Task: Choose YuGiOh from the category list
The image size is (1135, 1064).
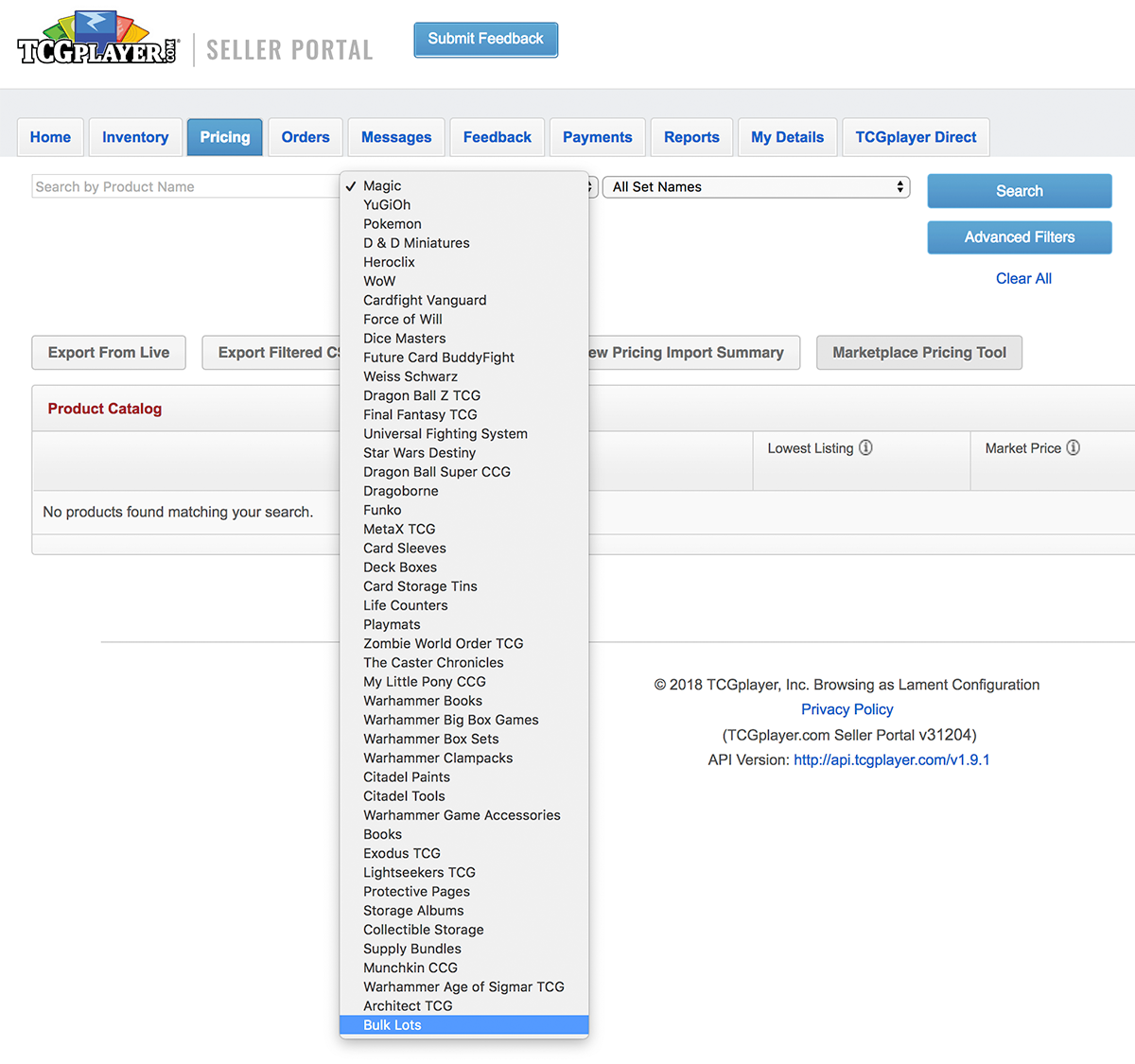Action: click(464, 205)
